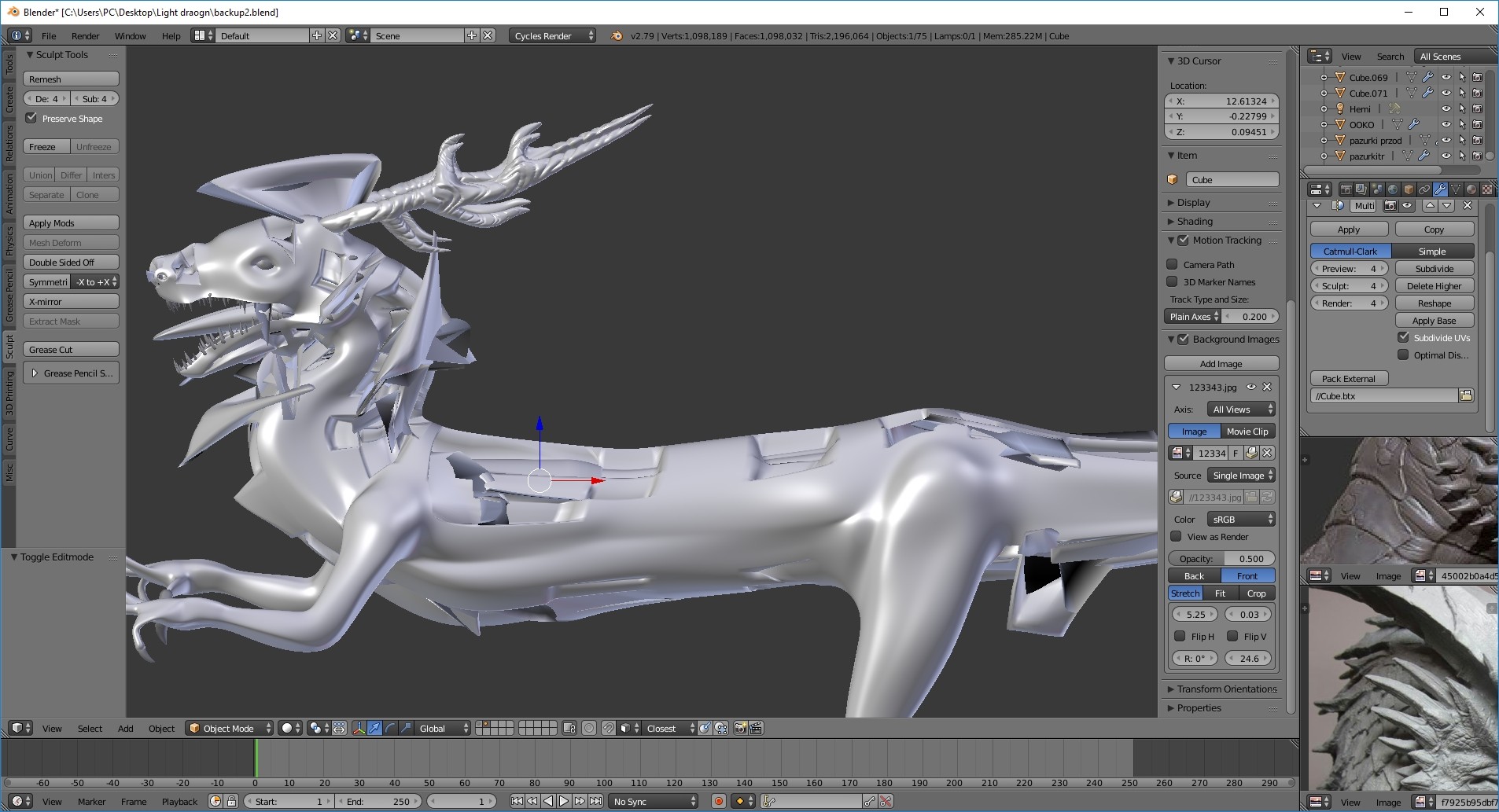Open the 3D view Object menu
Viewport: 1499px width, 812px height.
[x=162, y=729]
